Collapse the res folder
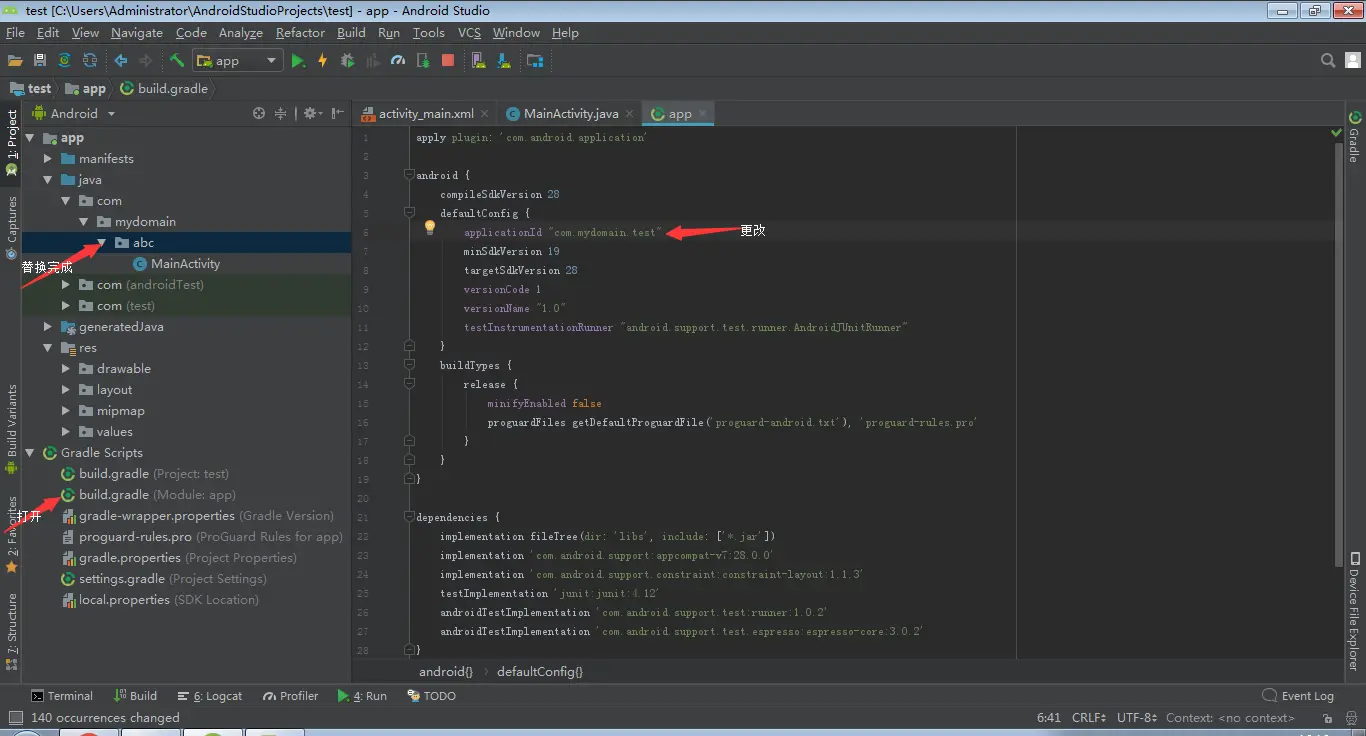The height and width of the screenshot is (736, 1366). point(48,348)
